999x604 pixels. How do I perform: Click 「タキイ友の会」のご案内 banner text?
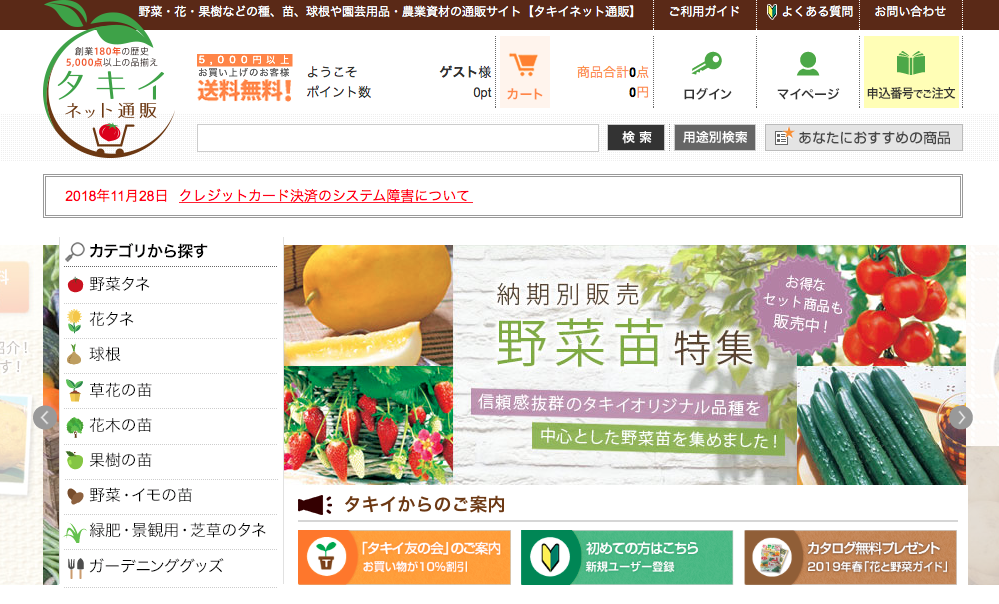[431, 556]
